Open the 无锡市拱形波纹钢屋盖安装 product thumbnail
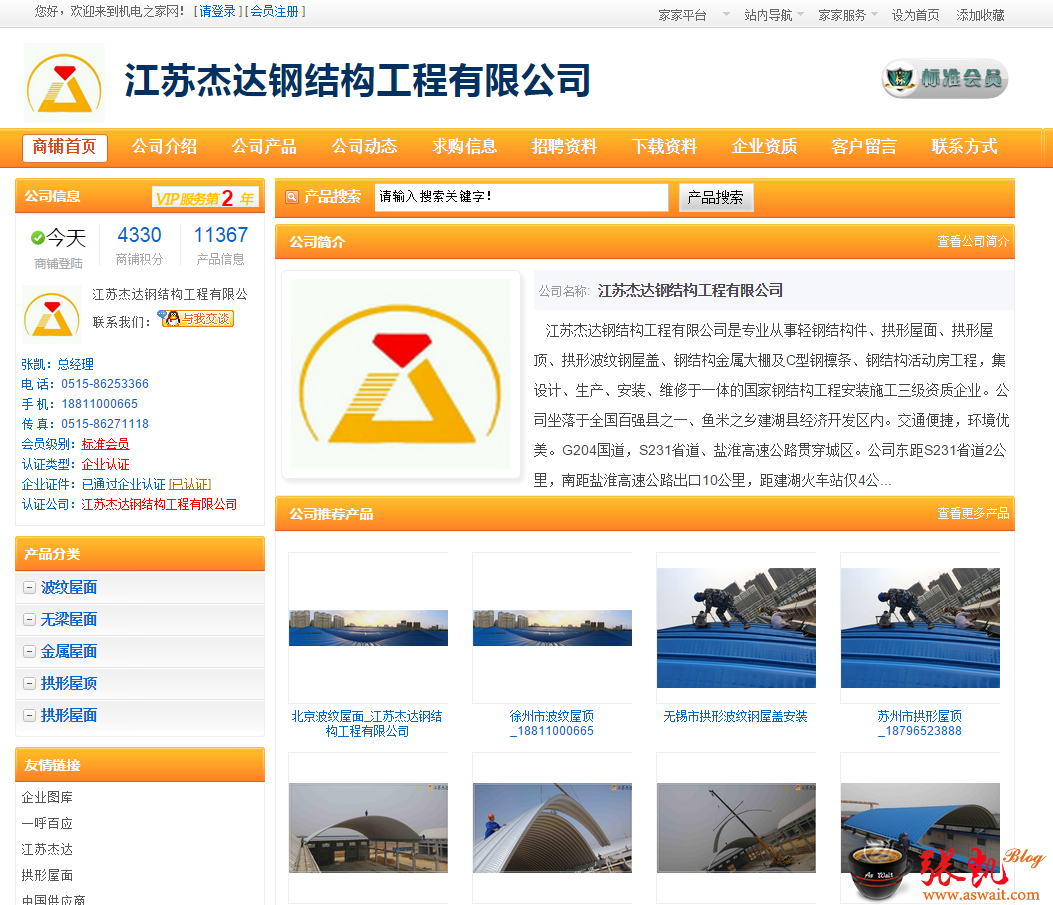1053x905 pixels. click(736, 628)
